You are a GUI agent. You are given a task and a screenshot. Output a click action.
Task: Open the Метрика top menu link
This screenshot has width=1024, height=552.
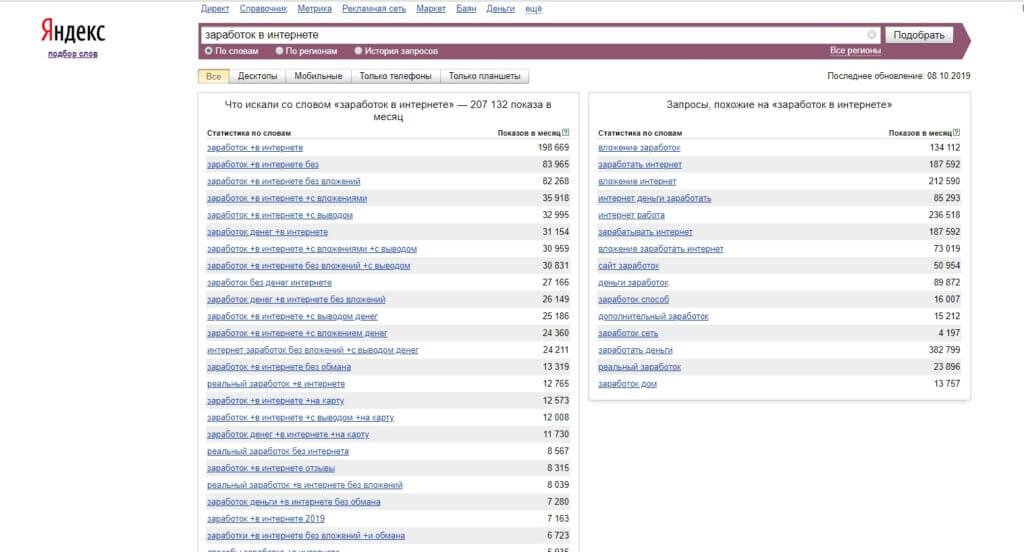[314, 8]
